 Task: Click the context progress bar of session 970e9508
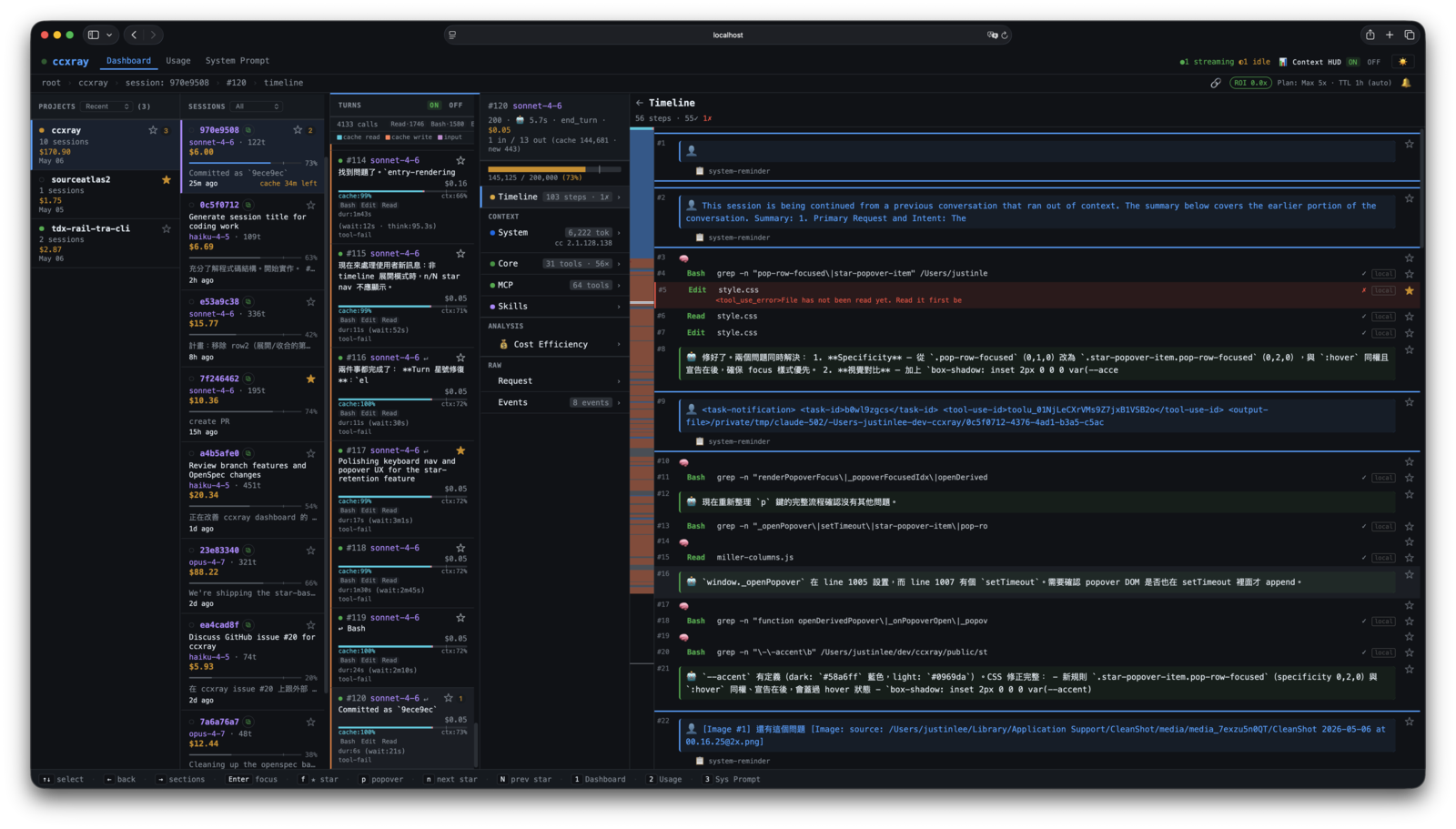click(246, 164)
